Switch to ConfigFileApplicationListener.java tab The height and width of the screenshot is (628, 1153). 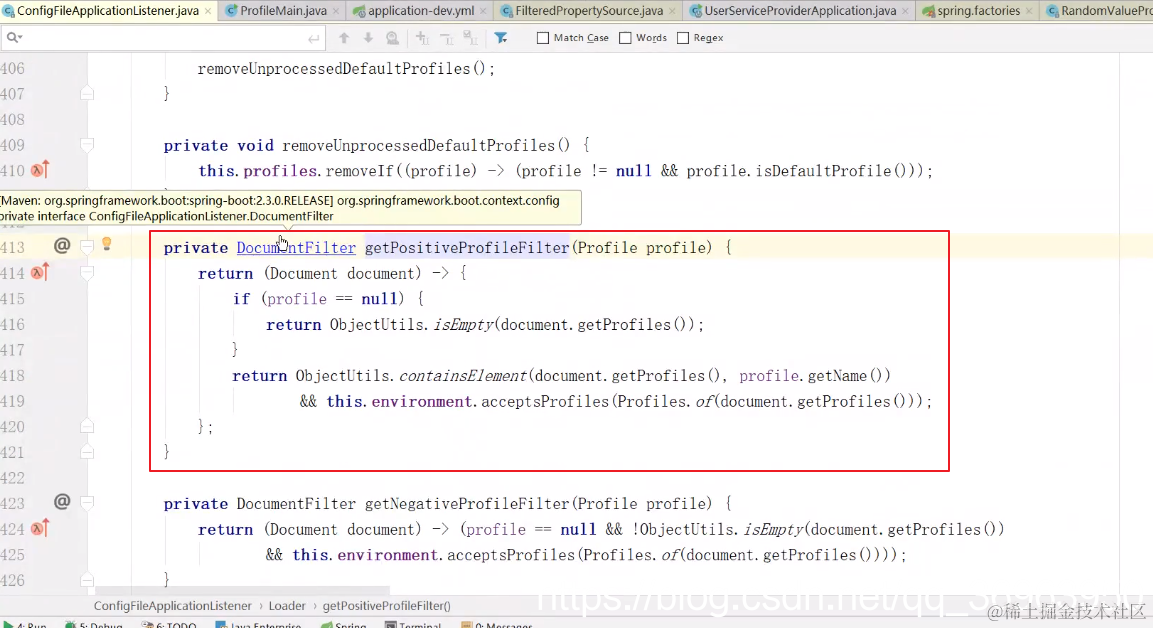pyautogui.click(x=107, y=11)
